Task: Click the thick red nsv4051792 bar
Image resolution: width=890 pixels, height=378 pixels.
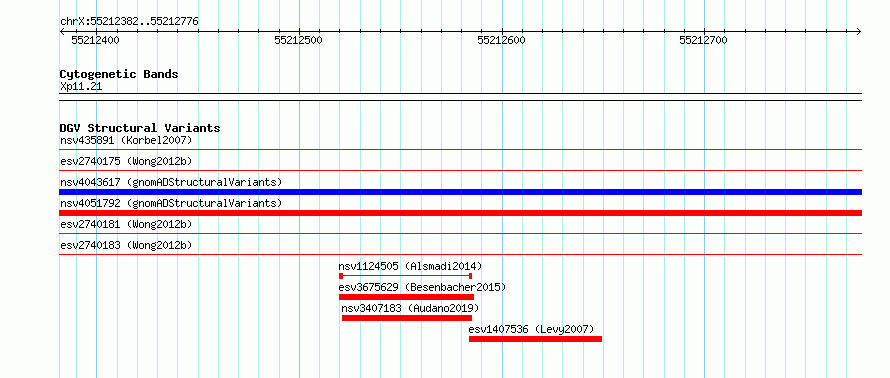Action: coord(460,213)
